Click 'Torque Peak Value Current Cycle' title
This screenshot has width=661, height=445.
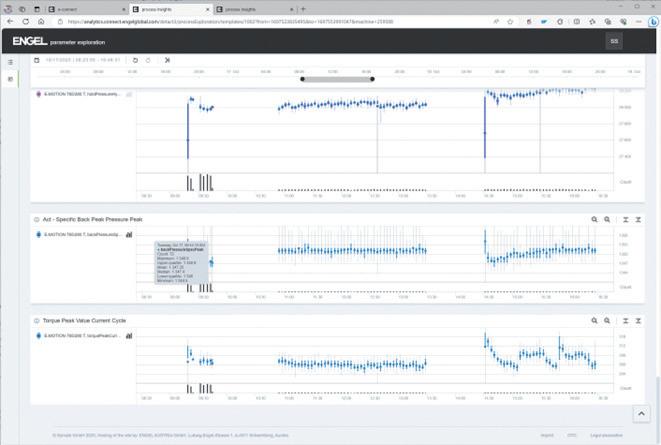tap(84, 321)
